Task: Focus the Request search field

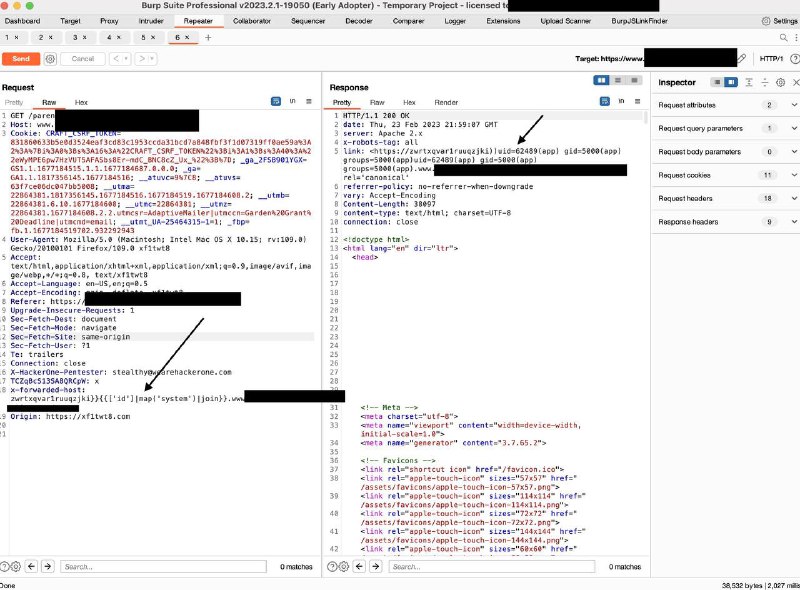Action: [163, 567]
